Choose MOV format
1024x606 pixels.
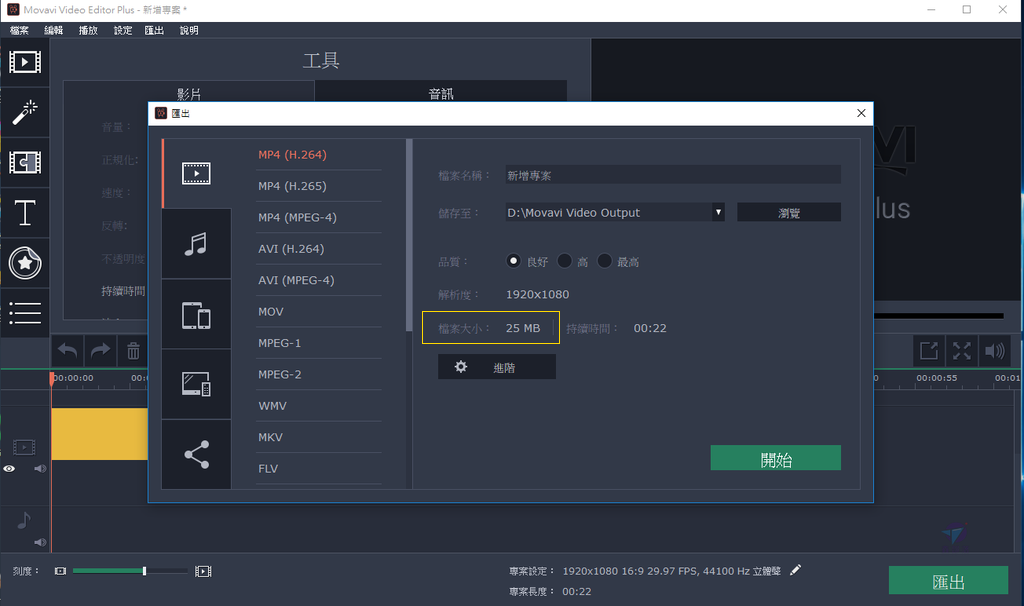click(271, 311)
